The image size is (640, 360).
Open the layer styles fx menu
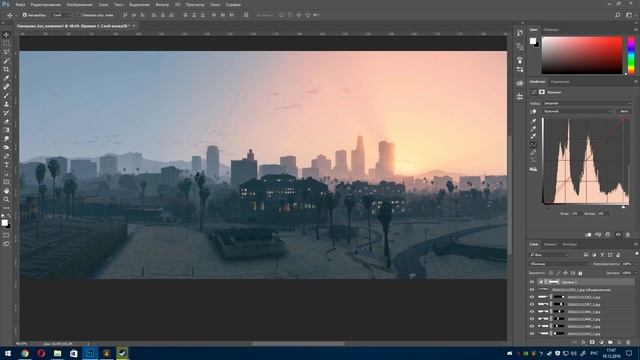[583, 342]
